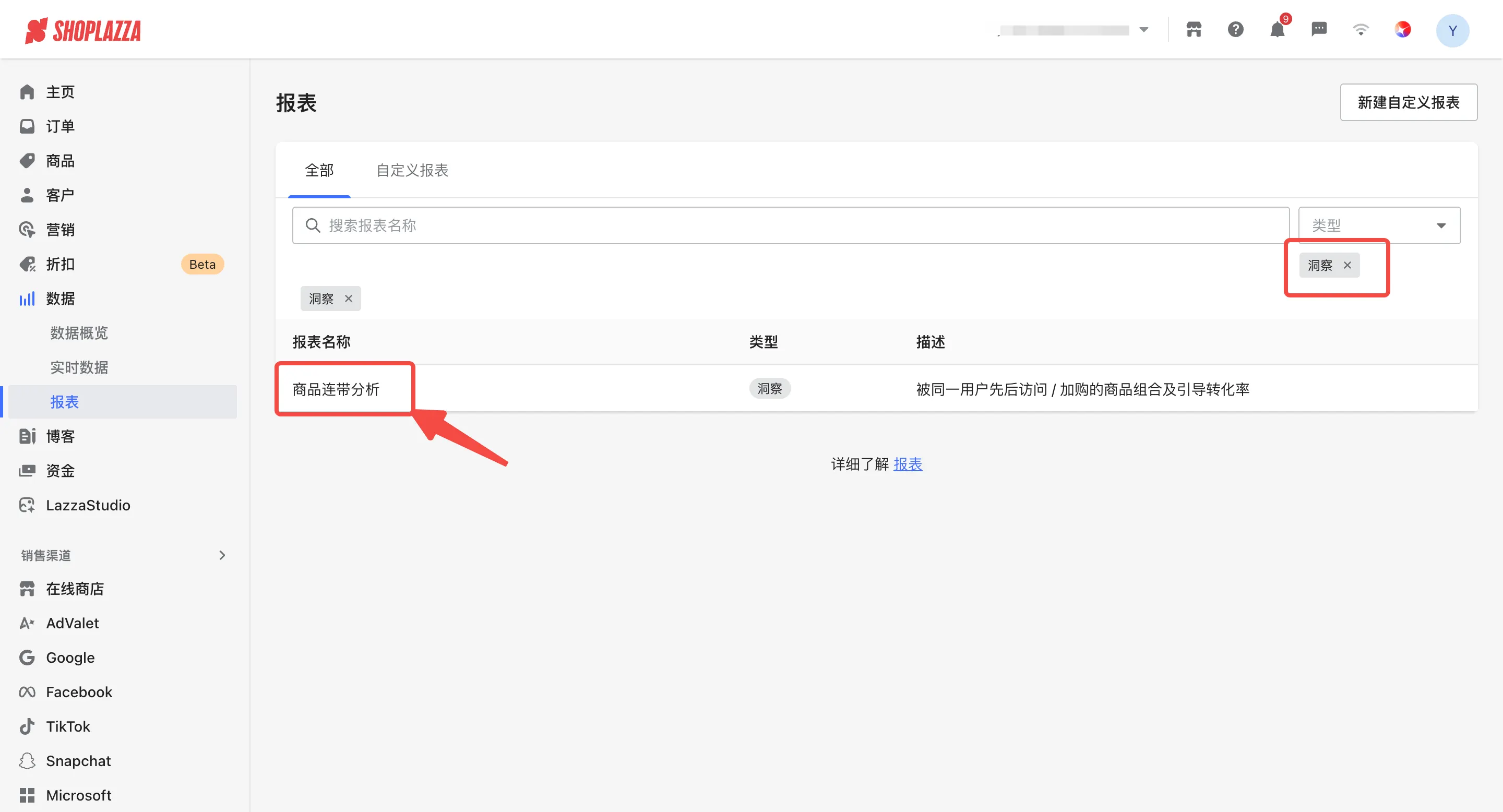The width and height of the screenshot is (1503, 812).
Task: Switch to the 全部 tab
Action: click(319, 170)
